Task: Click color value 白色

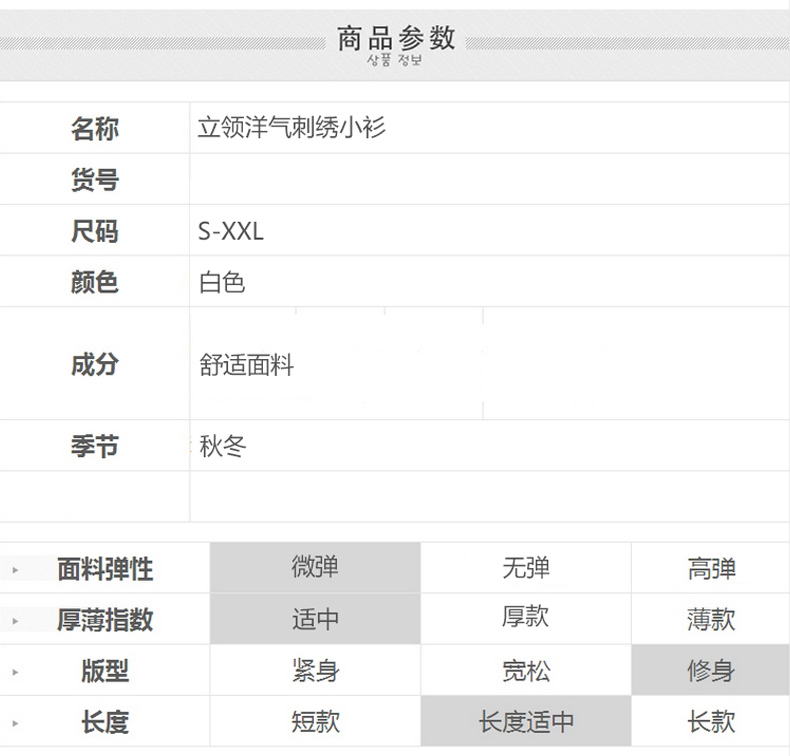Action: coord(222,282)
